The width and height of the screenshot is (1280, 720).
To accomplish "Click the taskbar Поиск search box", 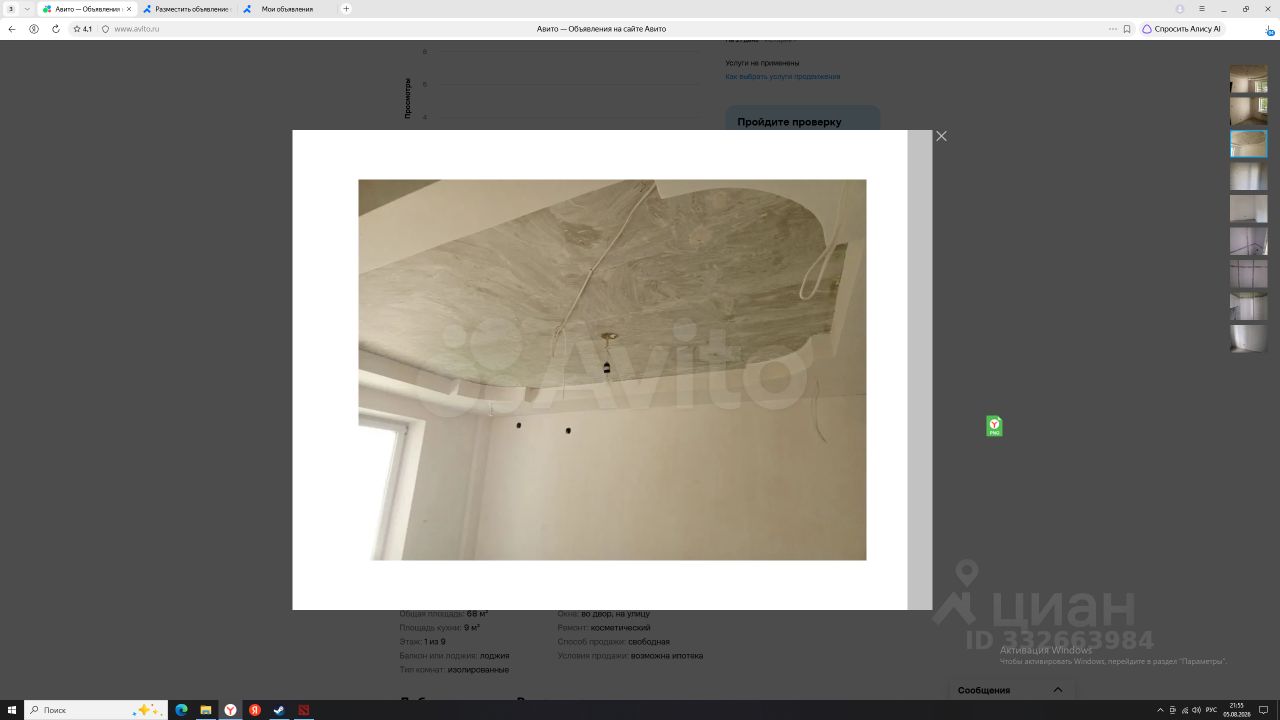I will point(96,710).
